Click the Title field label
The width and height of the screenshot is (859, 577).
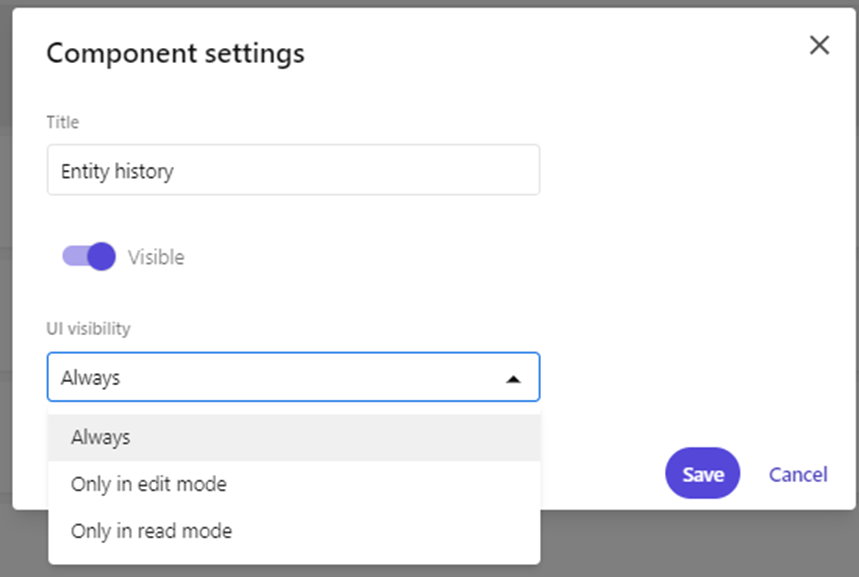(x=63, y=122)
